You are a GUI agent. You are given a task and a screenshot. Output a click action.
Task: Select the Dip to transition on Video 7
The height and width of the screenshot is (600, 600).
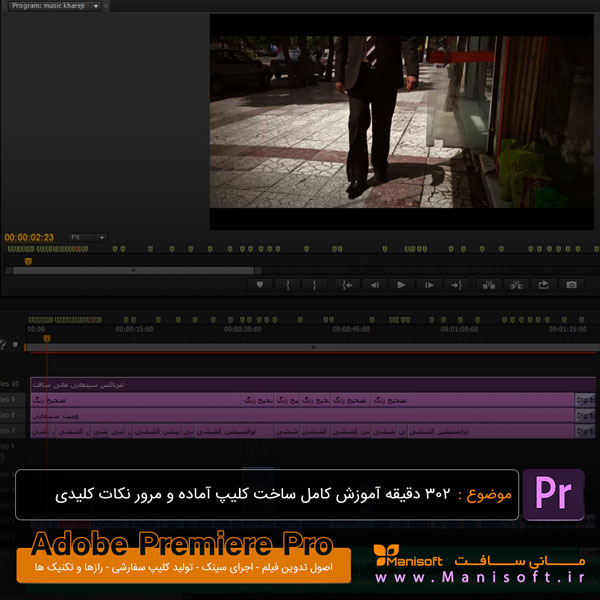point(585,431)
